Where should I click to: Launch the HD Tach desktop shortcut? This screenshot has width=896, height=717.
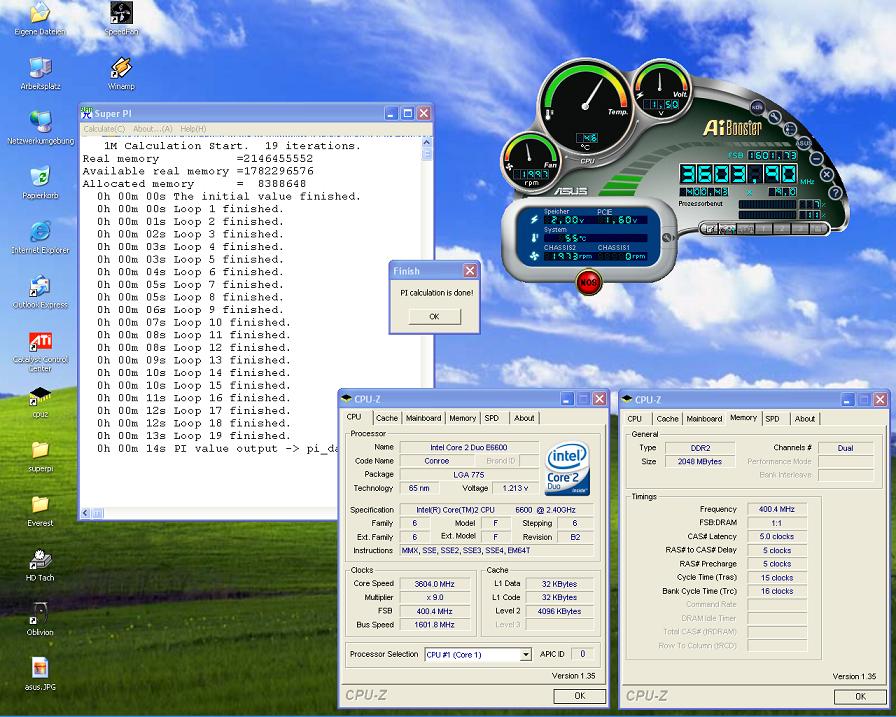pyautogui.click(x=40, y=565)
